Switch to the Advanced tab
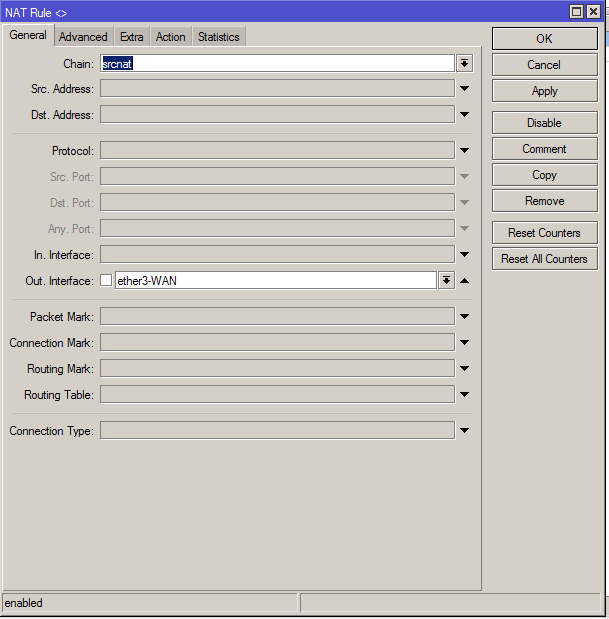Screen dimensions: 609x619 [83, 37]
